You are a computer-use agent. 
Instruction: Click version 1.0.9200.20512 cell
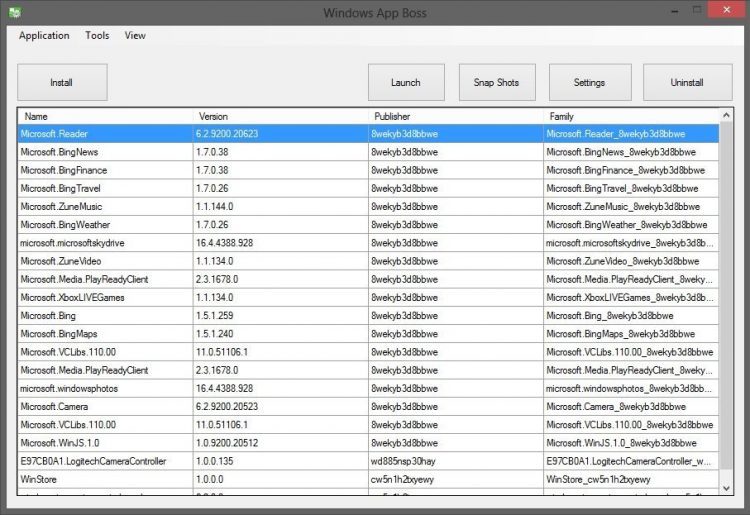[x=280, y=443]
